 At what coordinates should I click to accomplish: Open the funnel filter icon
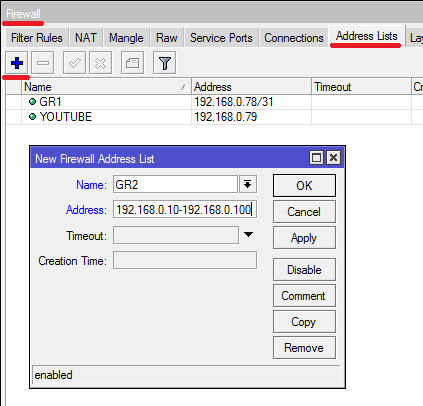pos(165,63)
